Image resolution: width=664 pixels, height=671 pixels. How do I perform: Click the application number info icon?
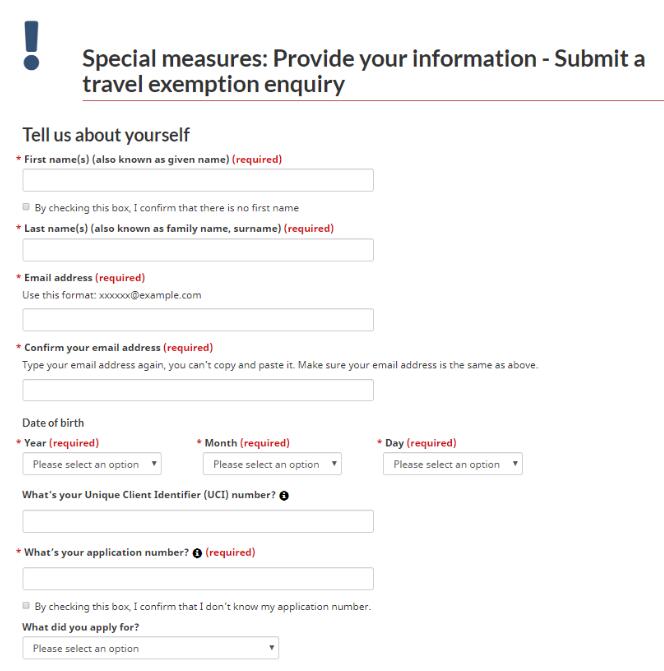coord(197,553)
